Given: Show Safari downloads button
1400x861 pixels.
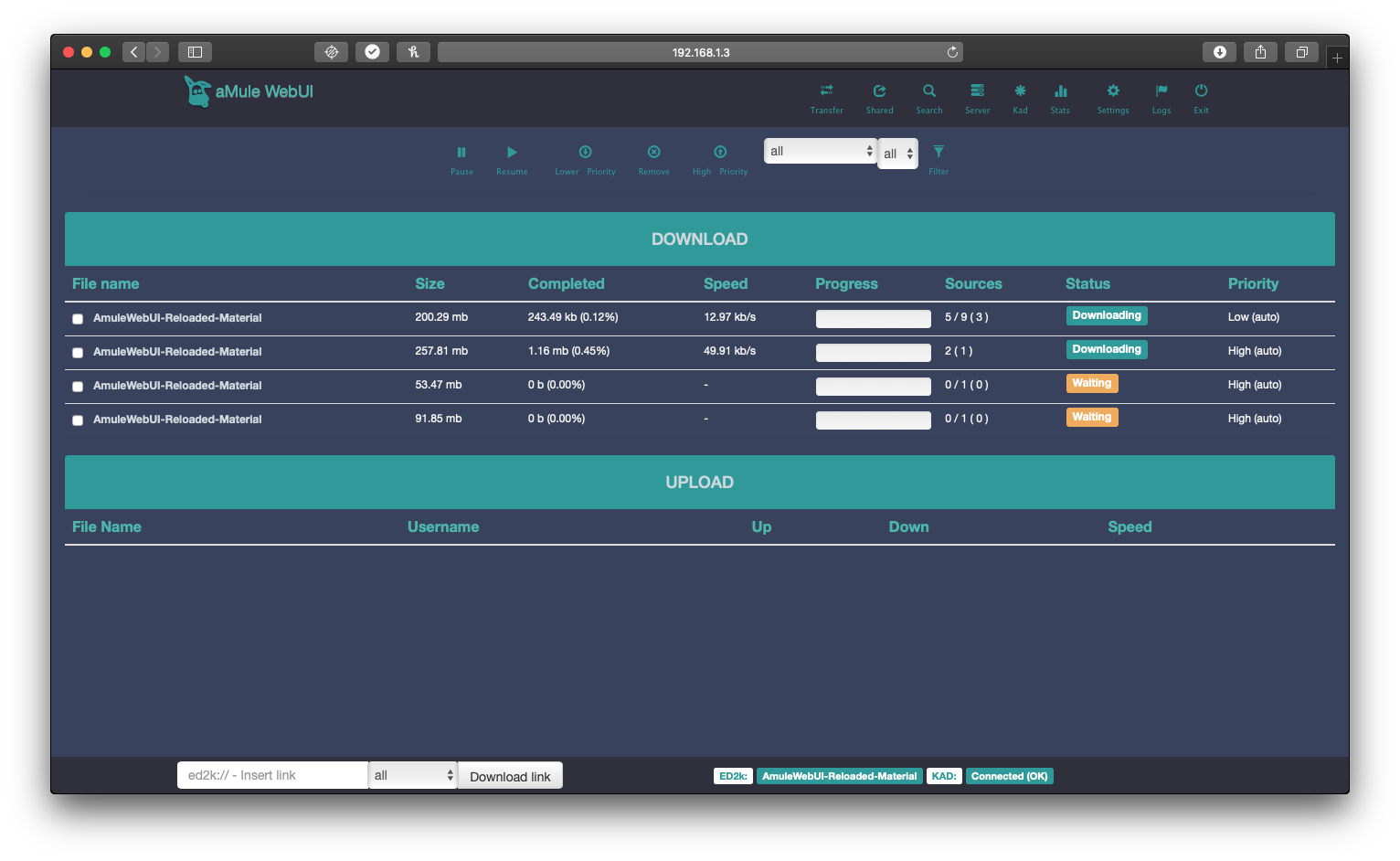Looking at the screenshot, I should click(1219, 52).
